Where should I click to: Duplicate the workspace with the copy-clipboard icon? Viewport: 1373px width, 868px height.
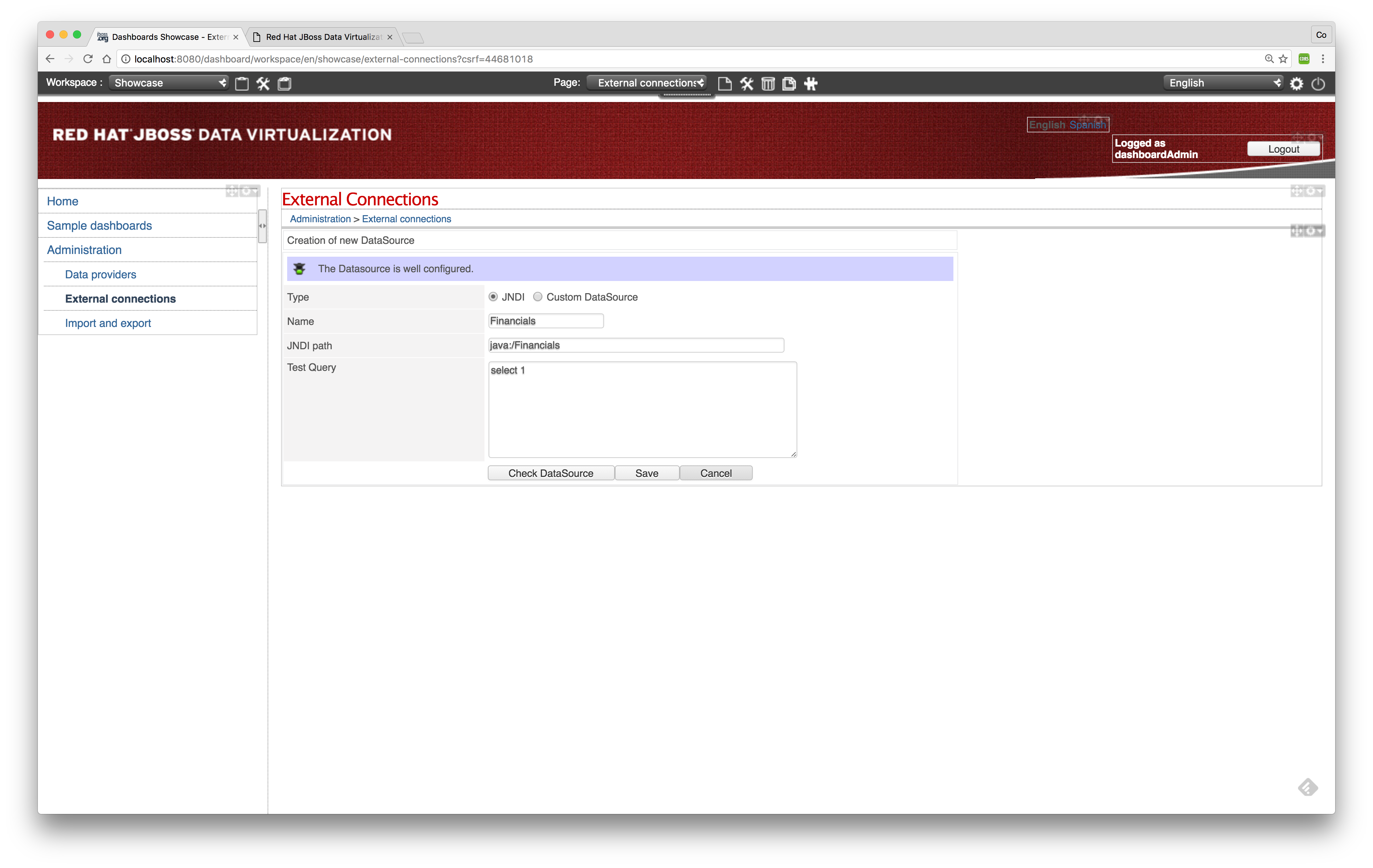[x=284, y=83]
